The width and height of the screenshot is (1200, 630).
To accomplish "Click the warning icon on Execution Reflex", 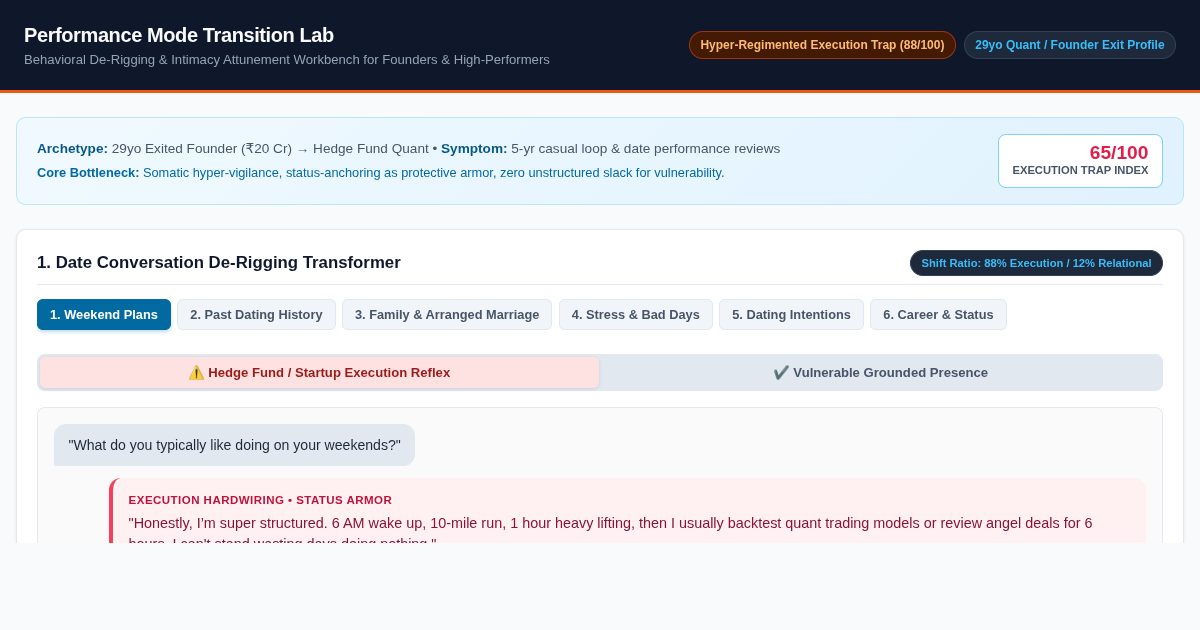I will [x=196, y=373].
